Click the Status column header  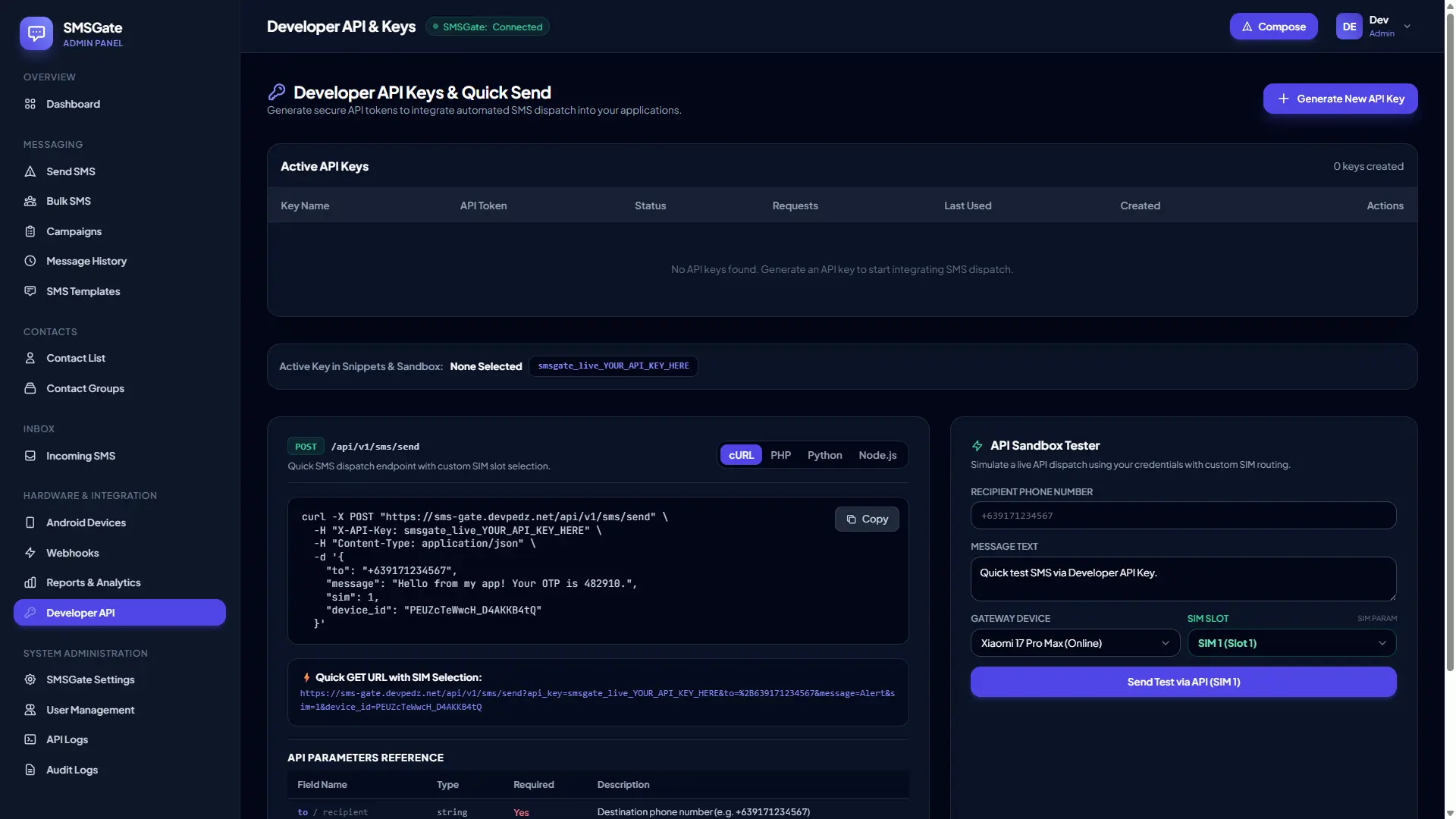pyautogui.click(x=650, y=206)
